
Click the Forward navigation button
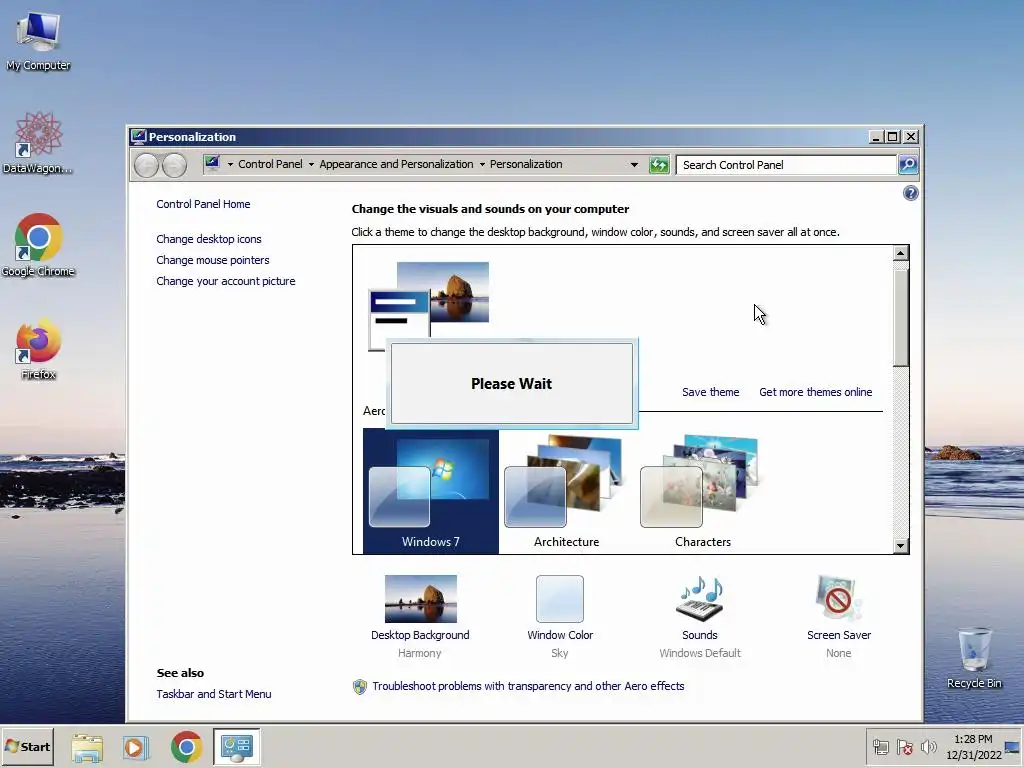(174, 165)
